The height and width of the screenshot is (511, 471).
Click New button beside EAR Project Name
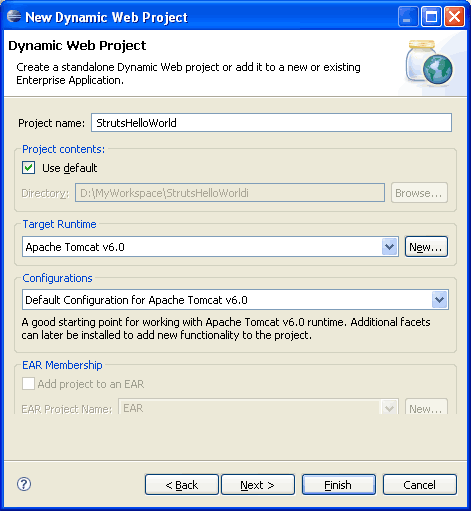[x=426, y=407]
